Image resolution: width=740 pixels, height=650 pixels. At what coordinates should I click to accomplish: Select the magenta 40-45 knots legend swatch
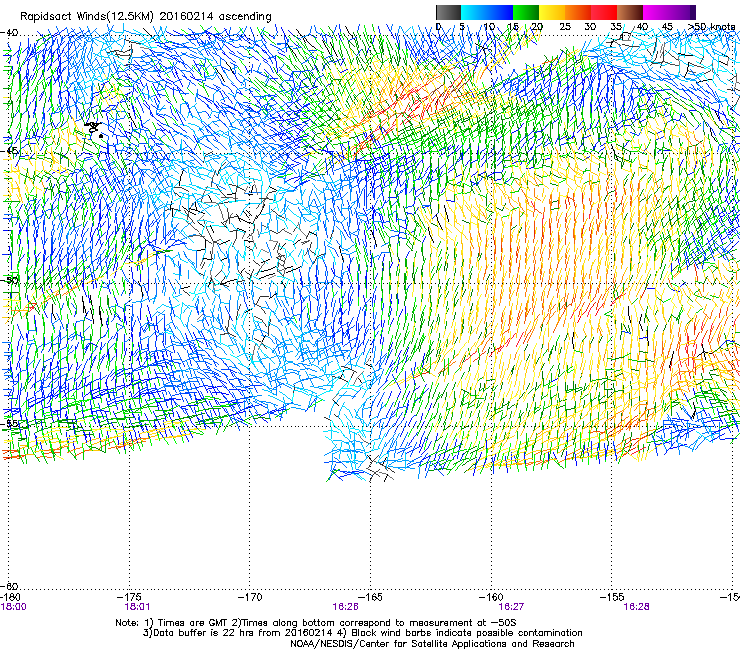(x=656, y=12)
